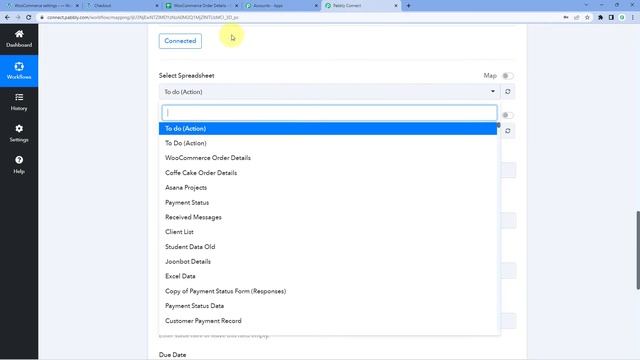Select the To Do (Action) option with capital D
The width and height of the screenshot is (640, 360).
[328, 143]
